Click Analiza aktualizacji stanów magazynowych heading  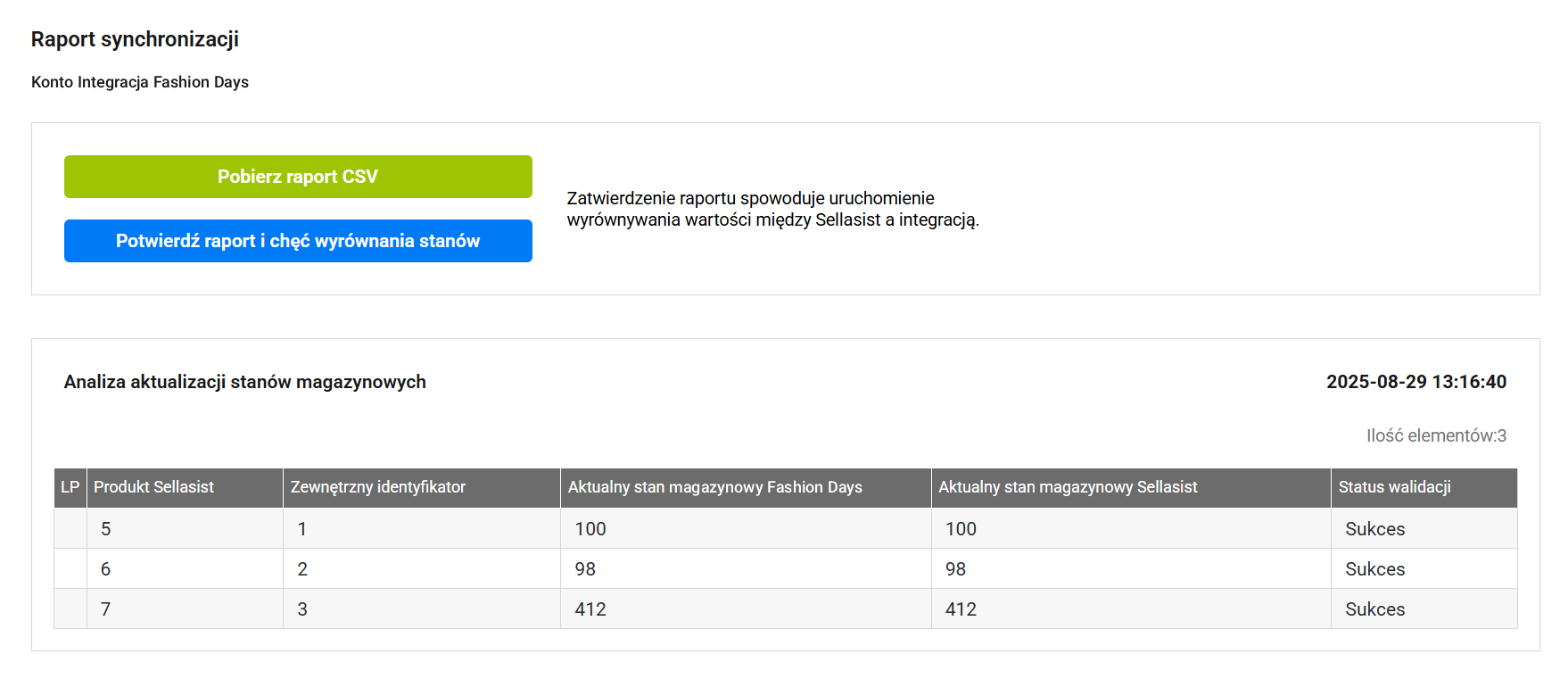(x=245, y=382)
